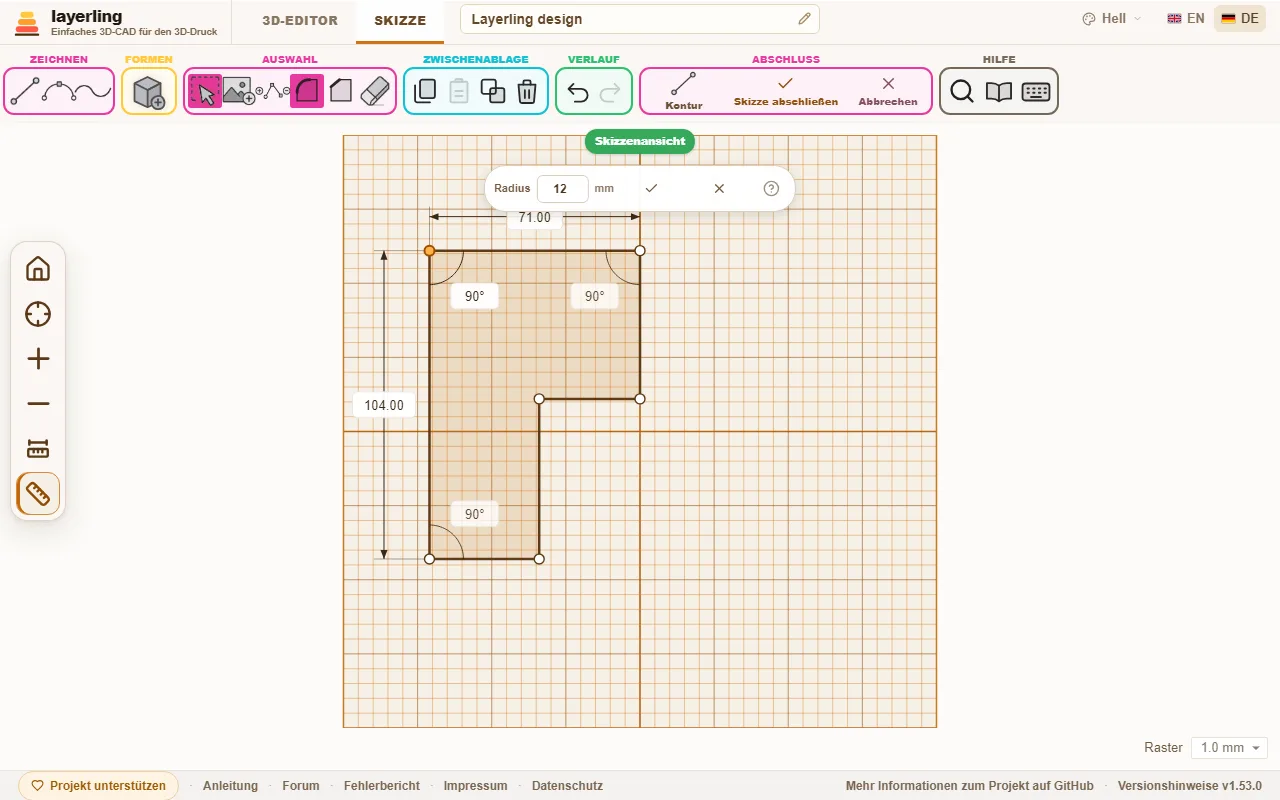Open the Anleitung link
1280x800 pixels.
[230, 786]
